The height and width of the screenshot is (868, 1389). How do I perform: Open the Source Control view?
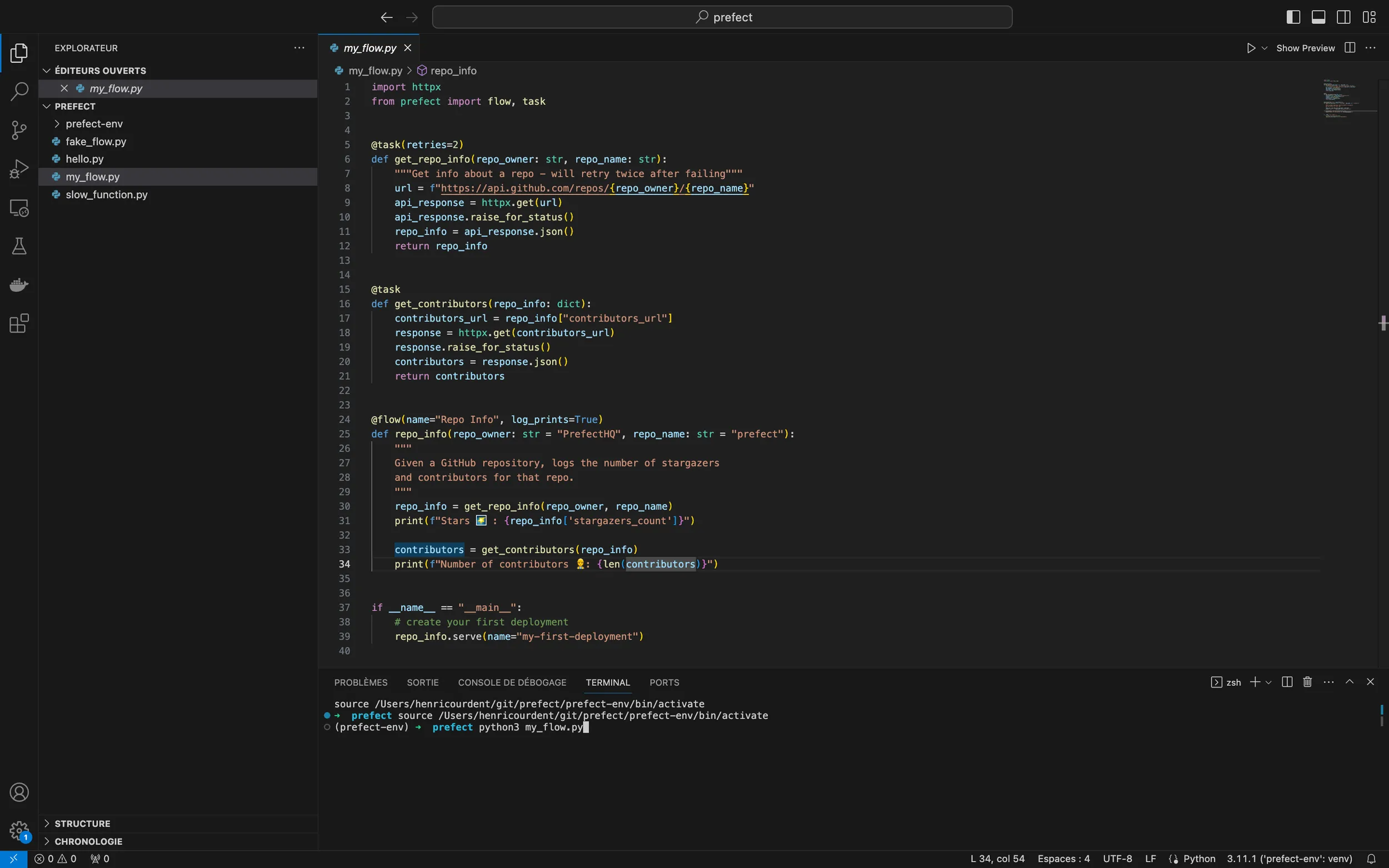point(19,131)
